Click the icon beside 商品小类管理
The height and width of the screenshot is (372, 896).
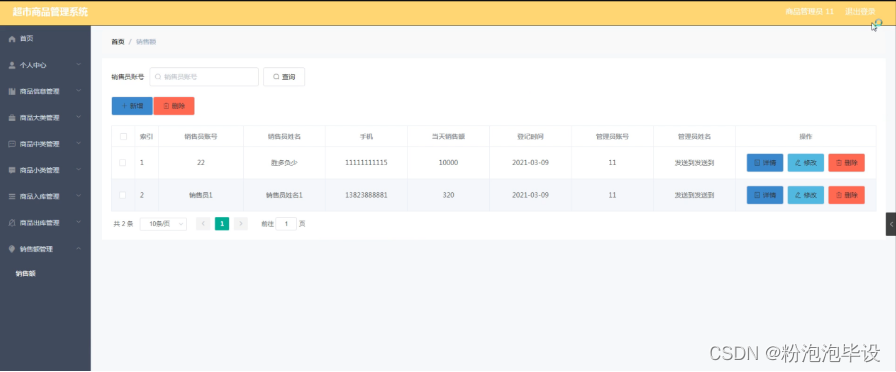(x=12, y=170)
